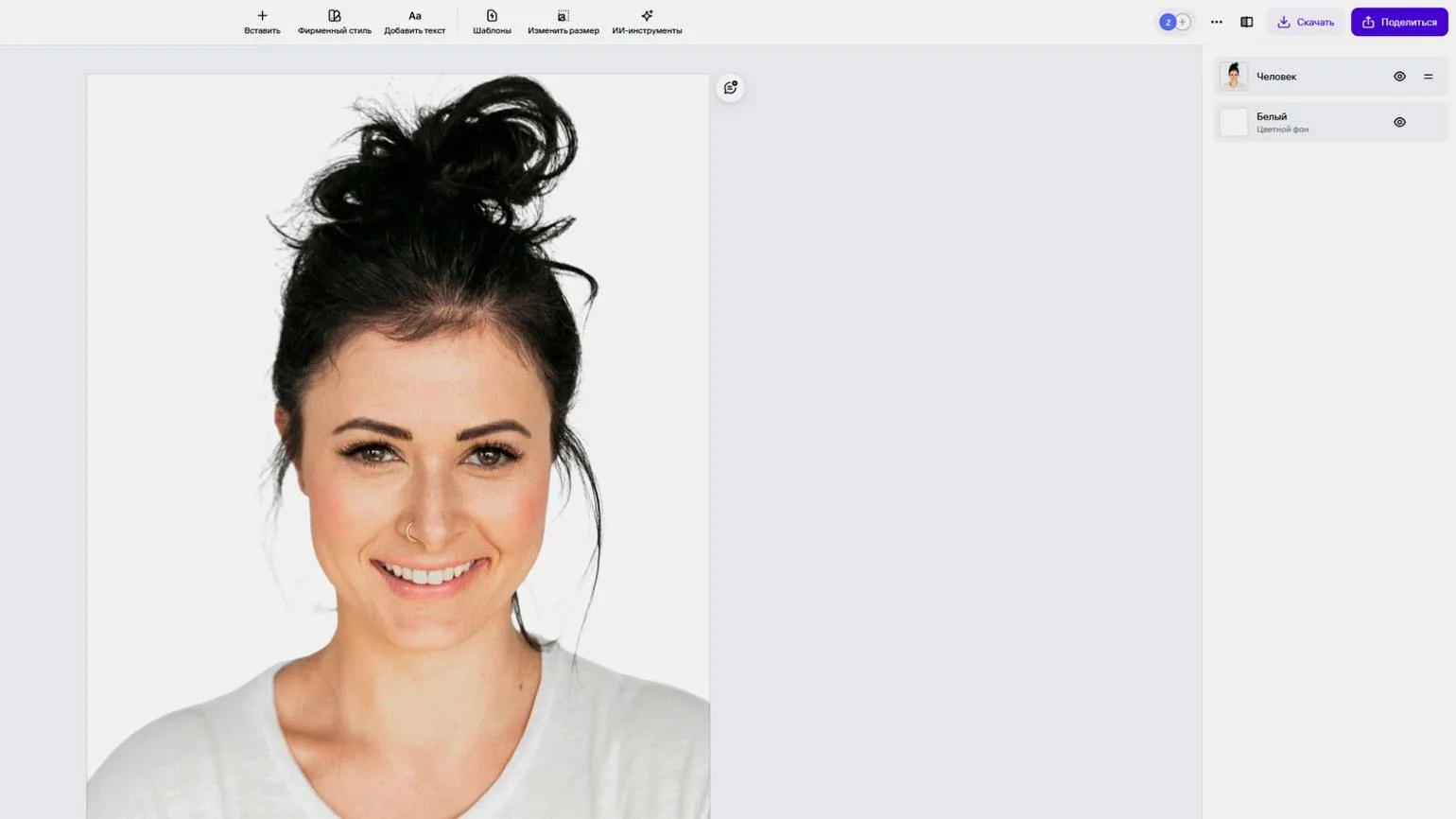Add a collaborator with the plus circle

point(1183,22)
